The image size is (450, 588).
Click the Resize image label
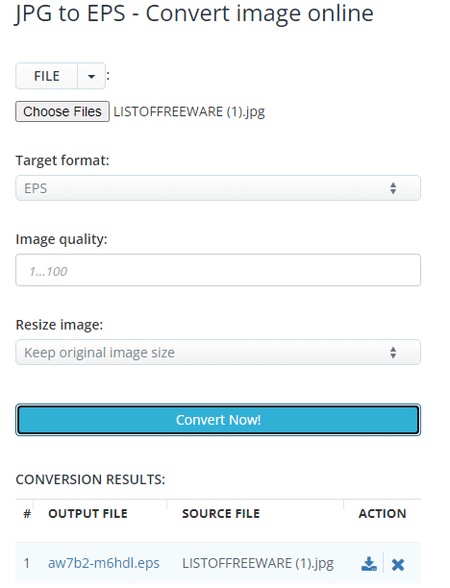pyautogui.click(x=59, y=325)
